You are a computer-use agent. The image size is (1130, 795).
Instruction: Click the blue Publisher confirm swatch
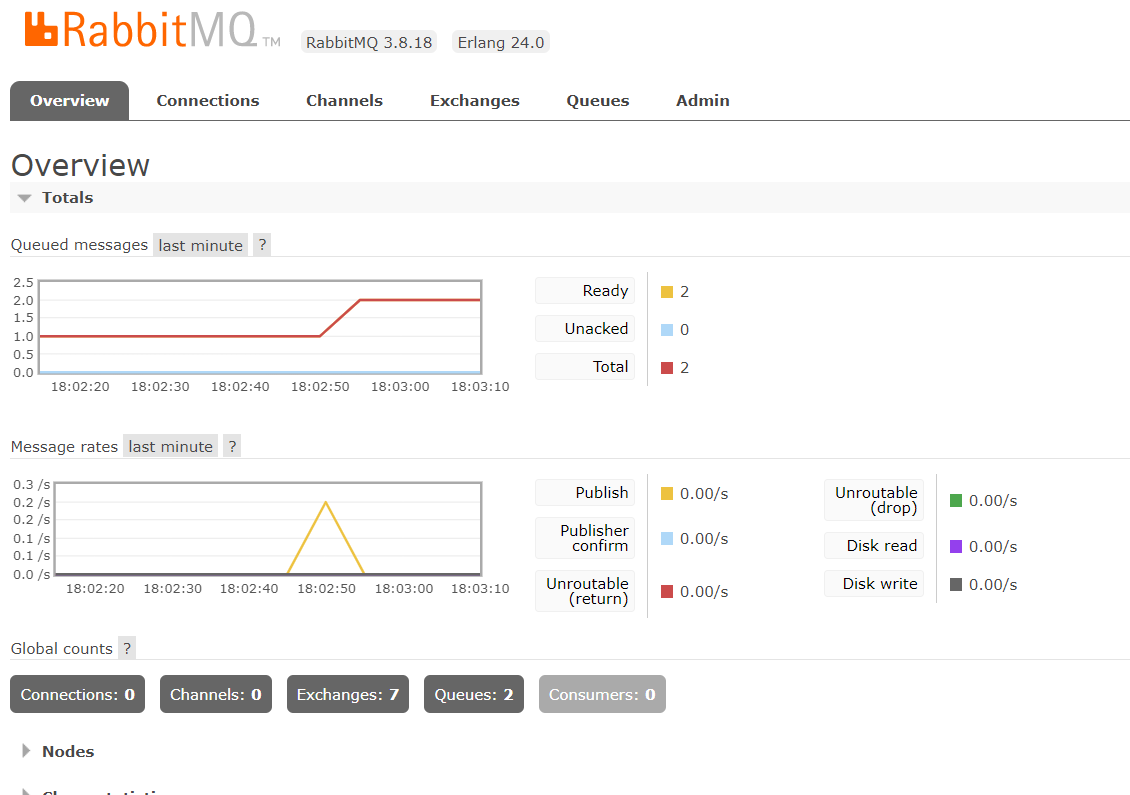(x=667, y=538)
